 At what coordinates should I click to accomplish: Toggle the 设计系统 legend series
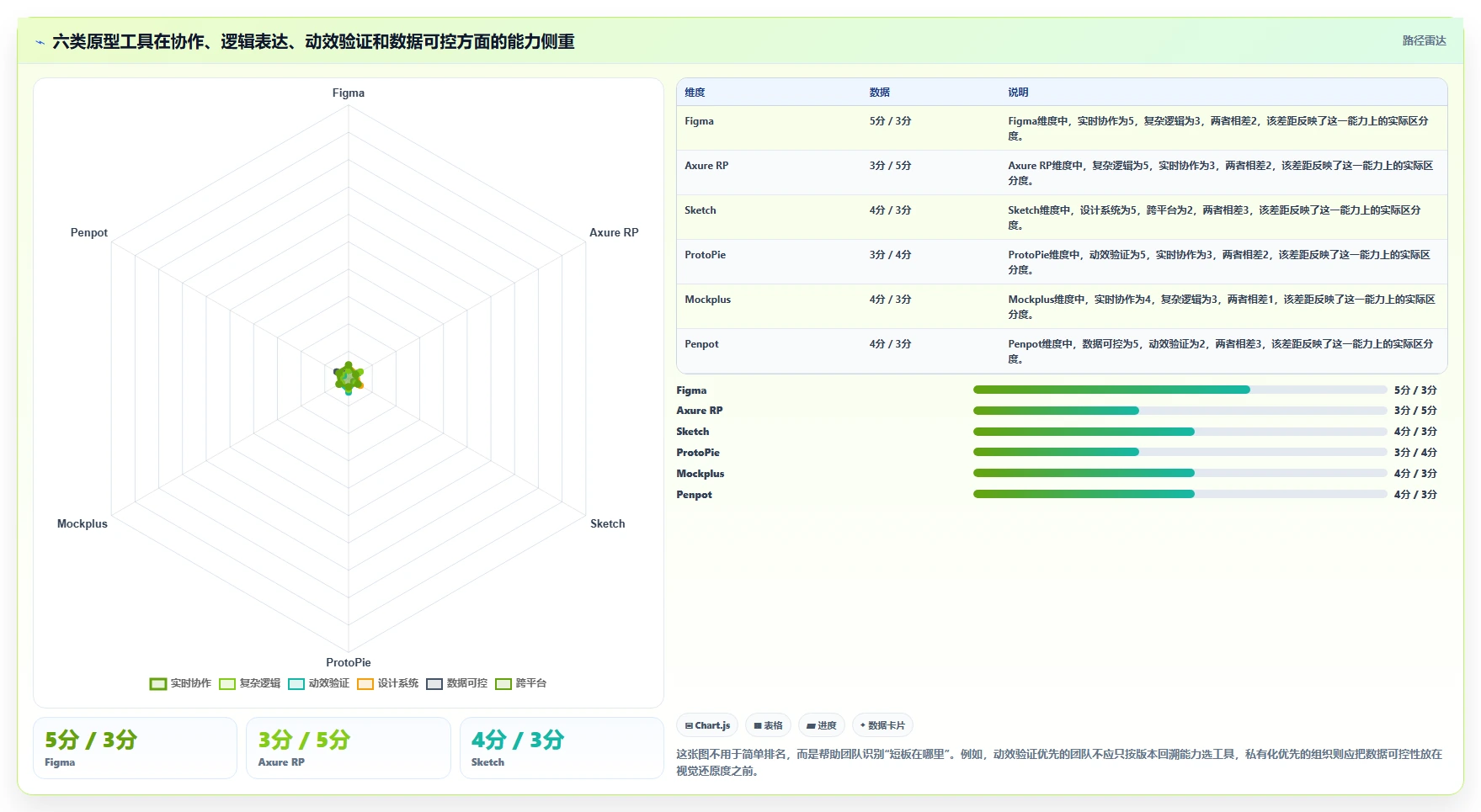point(387,683)
